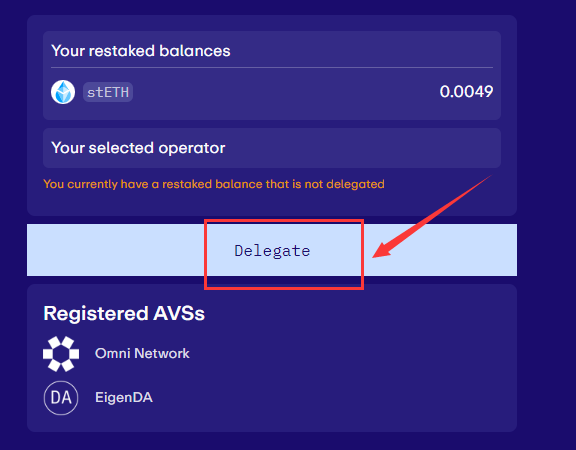Click the Your restaked balances heading
Image resolution: width=576 pixels, height=450 pixels.
(141, 51)
